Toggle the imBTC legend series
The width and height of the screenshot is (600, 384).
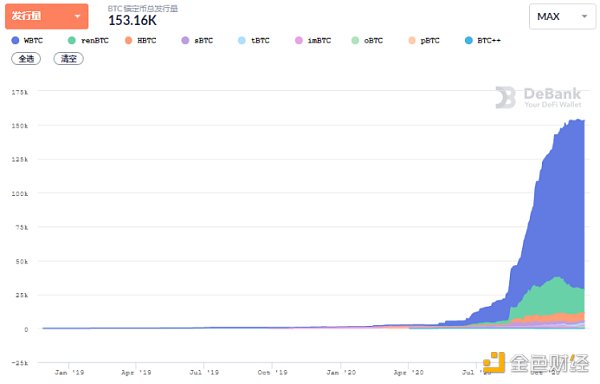tap(313, 40)
